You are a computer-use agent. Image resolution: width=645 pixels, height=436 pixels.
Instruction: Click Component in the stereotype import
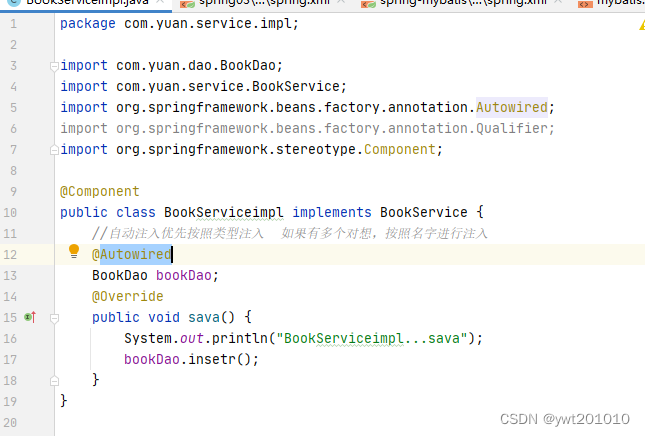coord(399,149)
